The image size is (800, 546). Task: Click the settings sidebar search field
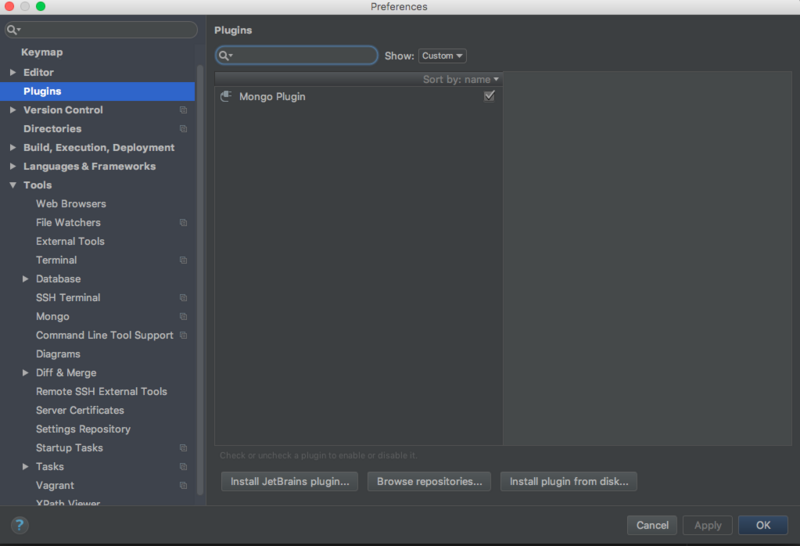[x=101, y=30]
